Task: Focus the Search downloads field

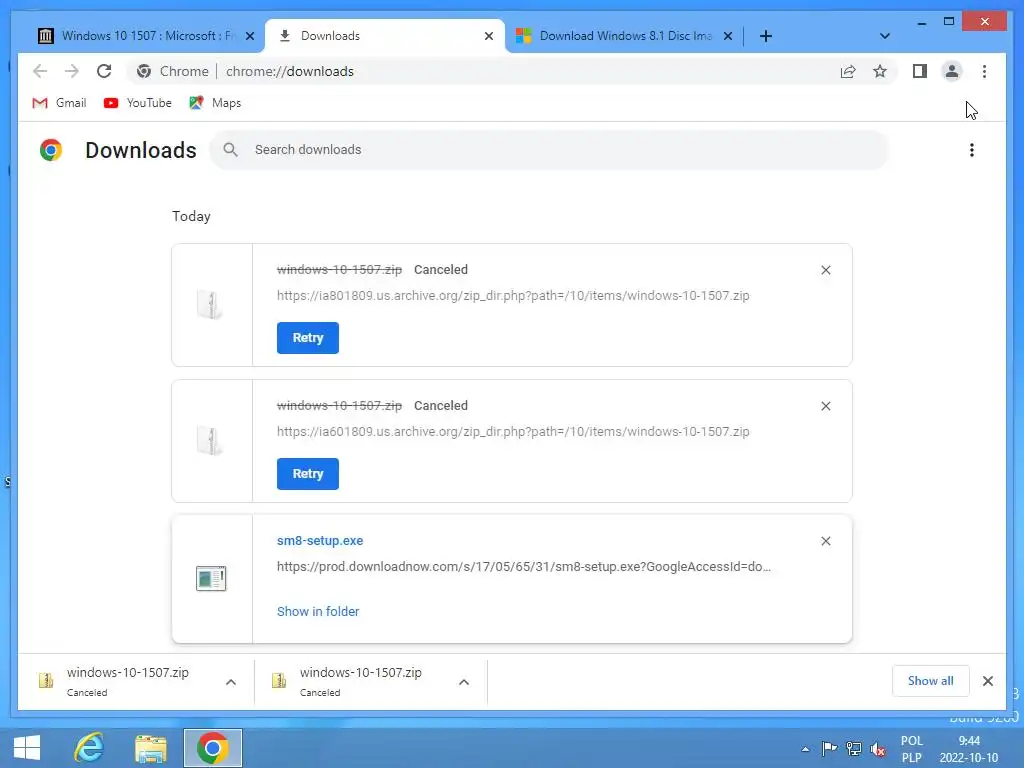Action: click(549, 150)
